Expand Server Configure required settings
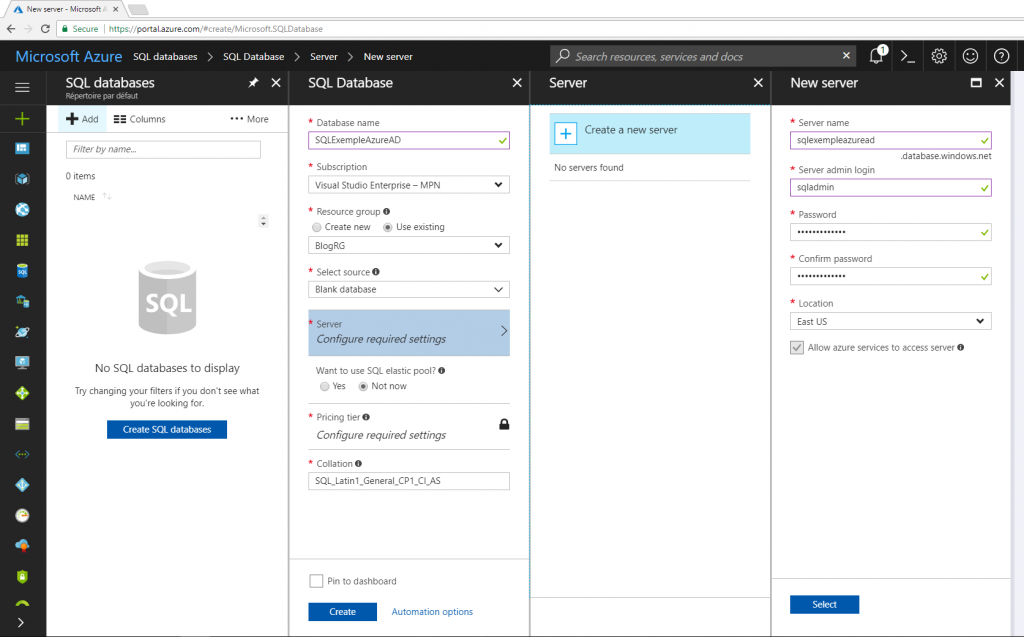Screen dimensions: 1024x637 point(409,333)
